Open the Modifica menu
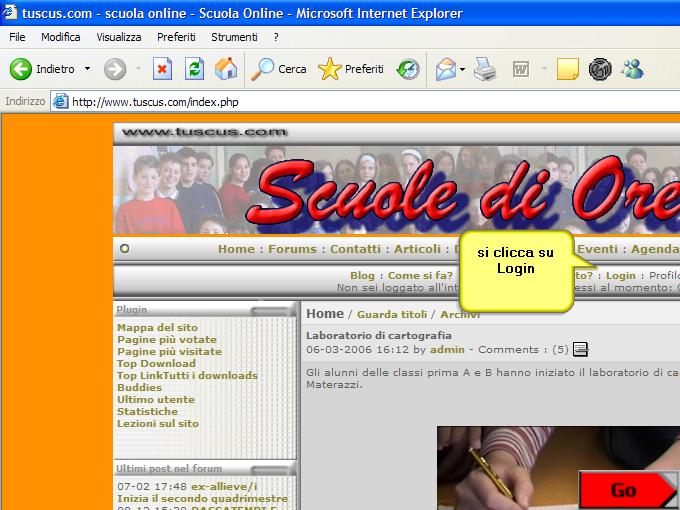The image size is (680, 510). [x=61, y=37]
